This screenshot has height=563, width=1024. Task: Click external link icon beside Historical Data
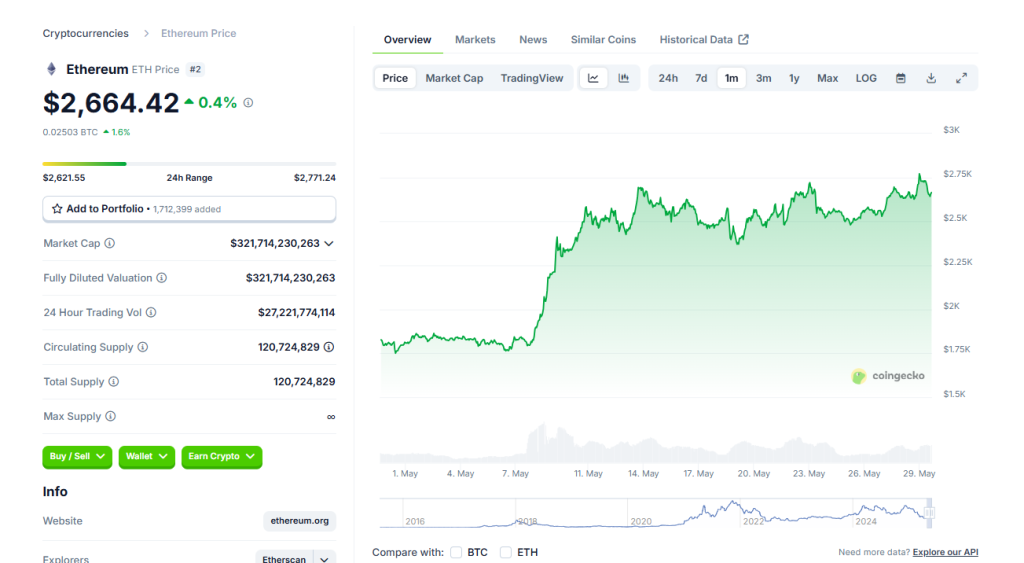[x=743, y=39]
